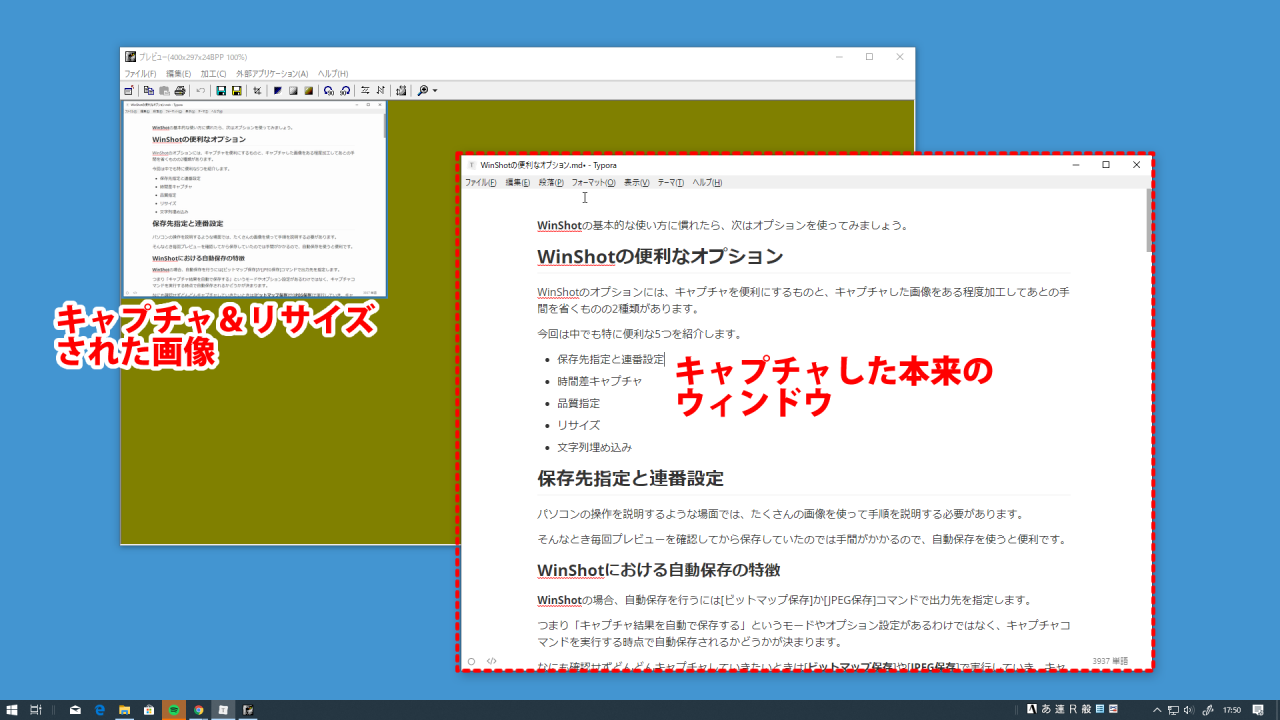Open ファイル(F) menu in Typora window
This screenshot has height=720, width=1280.
coord(481,183)
